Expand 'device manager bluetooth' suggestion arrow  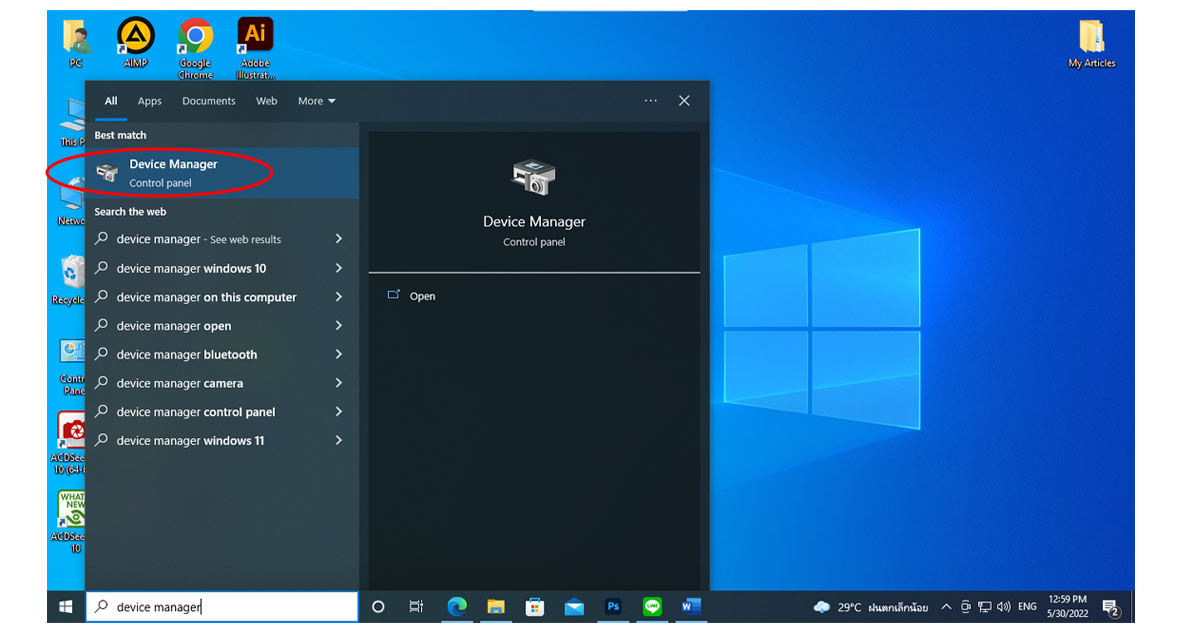(x=339, y=354)
